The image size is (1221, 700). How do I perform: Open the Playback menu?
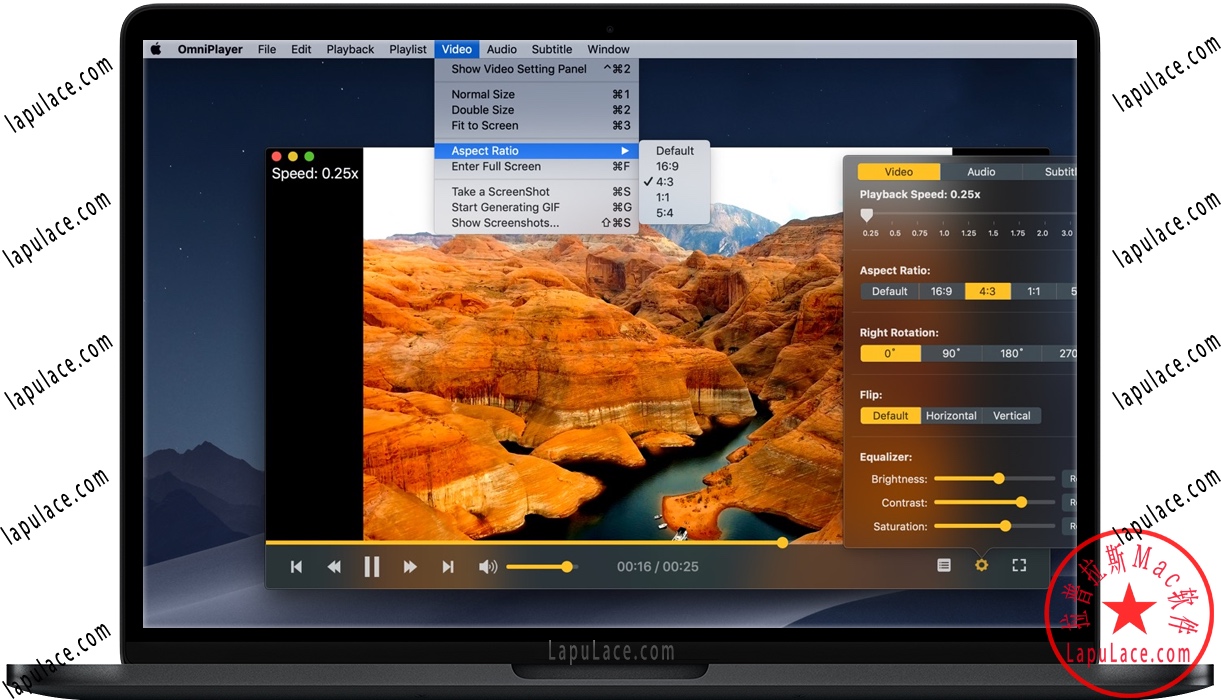click(x=350, y=48)
